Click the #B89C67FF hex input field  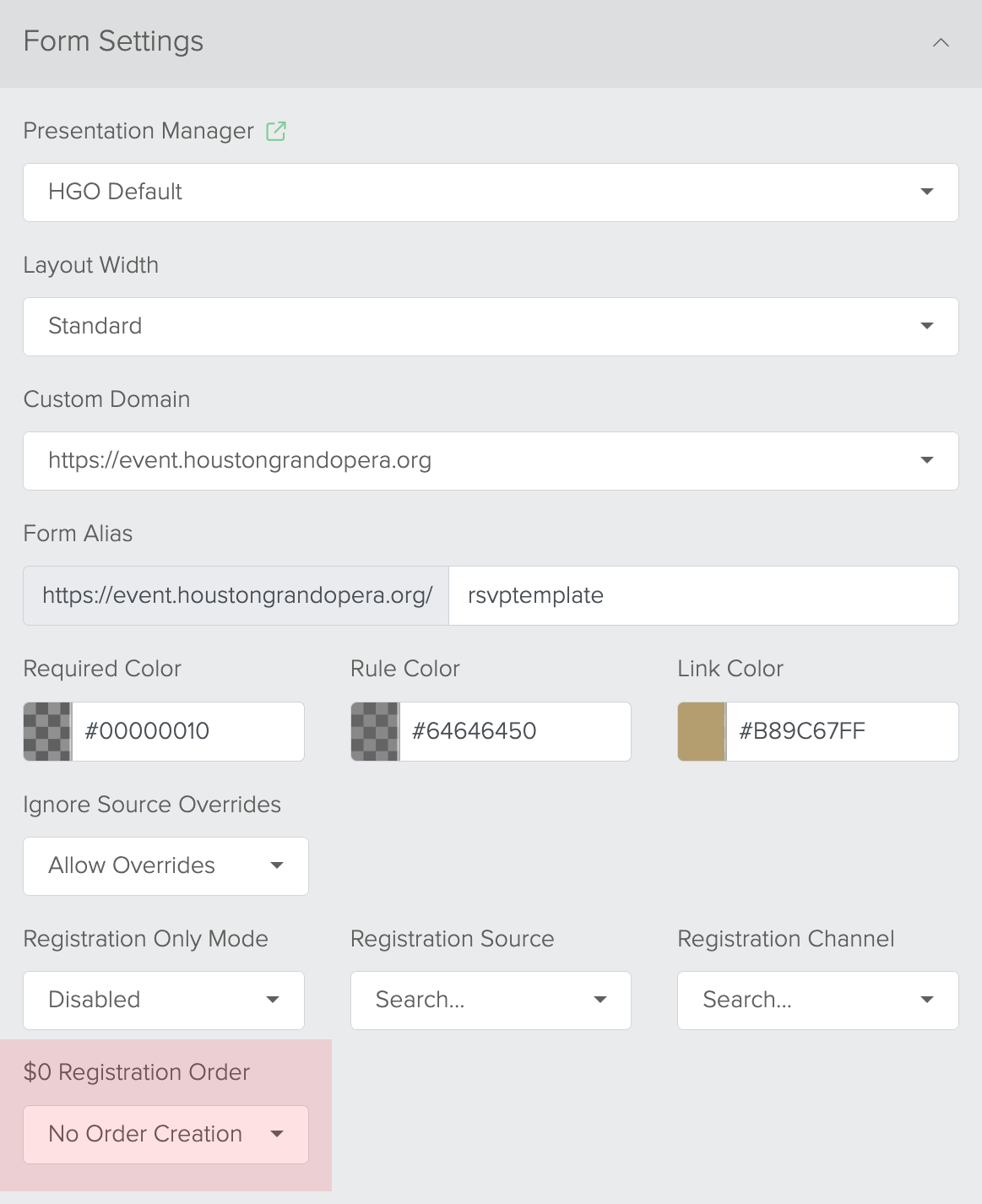point(842,731)
